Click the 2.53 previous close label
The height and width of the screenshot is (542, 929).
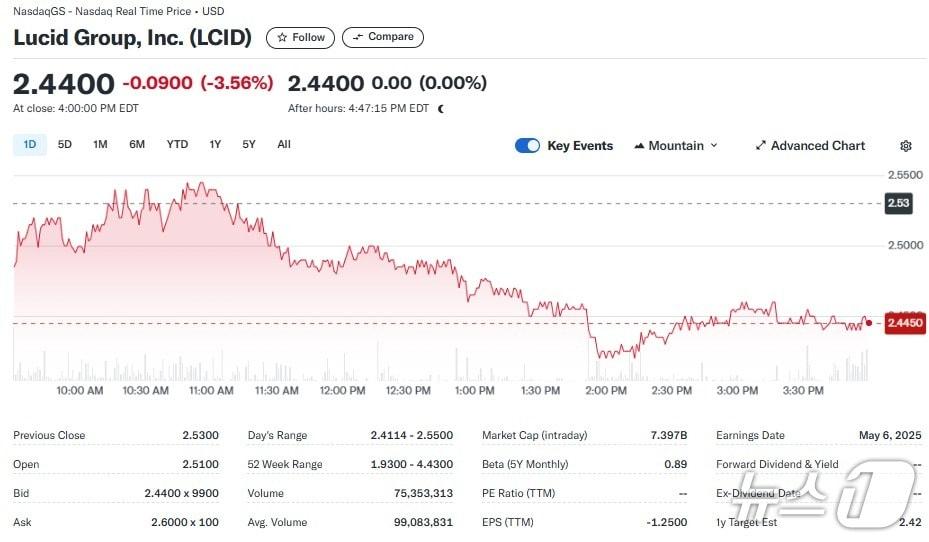898,204
